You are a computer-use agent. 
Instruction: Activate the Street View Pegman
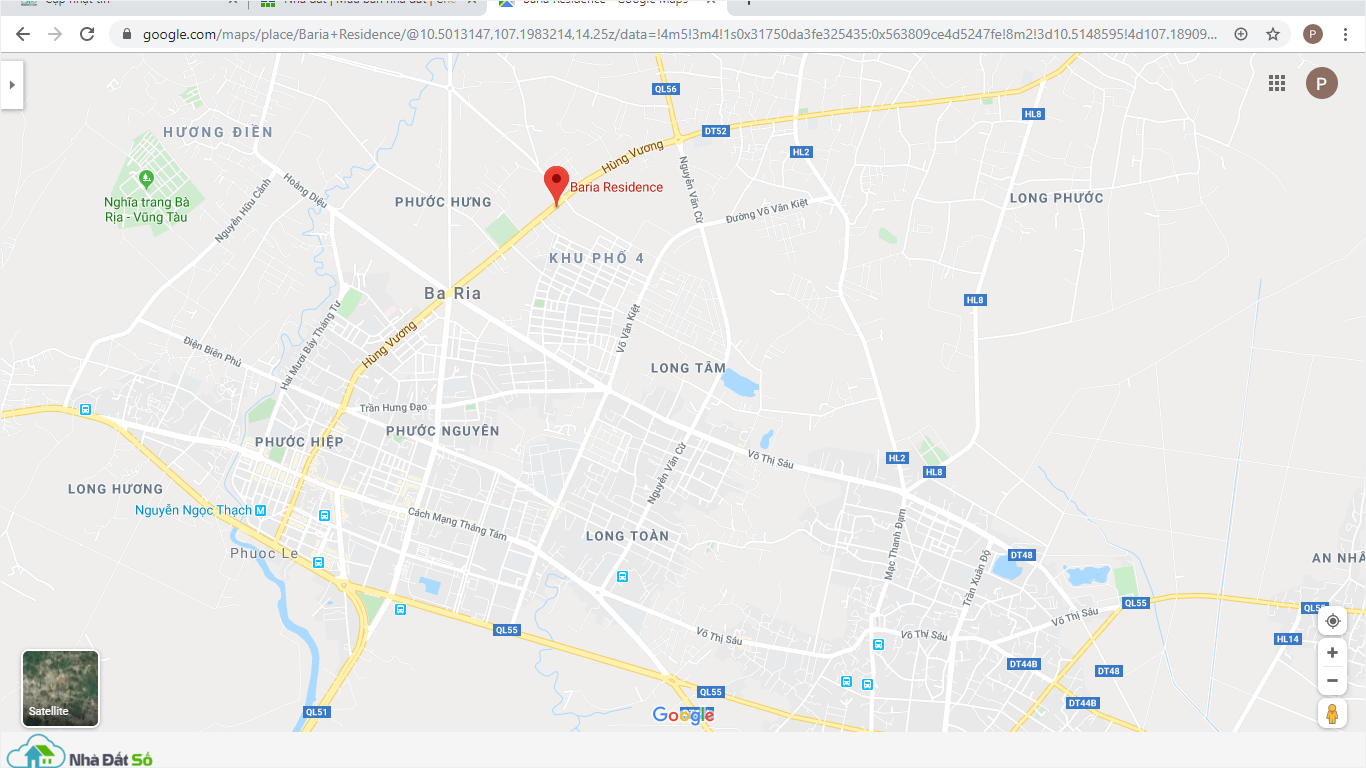tap(1332, 714)
